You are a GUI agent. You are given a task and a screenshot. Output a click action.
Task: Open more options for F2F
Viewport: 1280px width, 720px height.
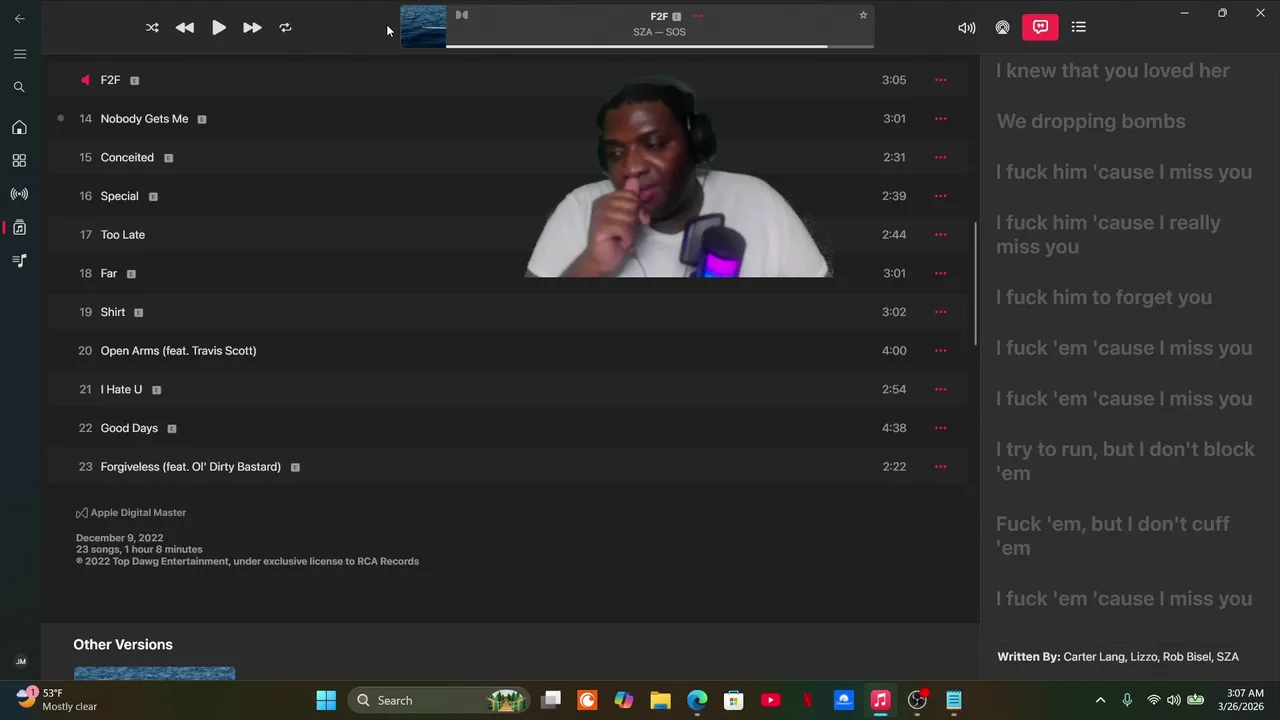940,80
